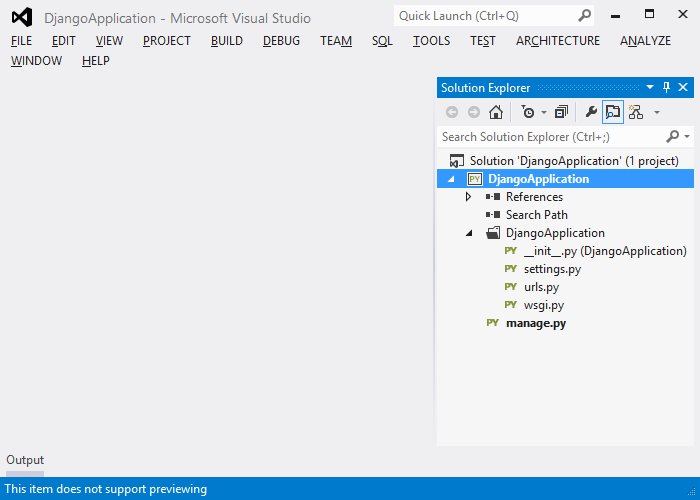Click the PY icon of settings.py

tap(511, 269)
